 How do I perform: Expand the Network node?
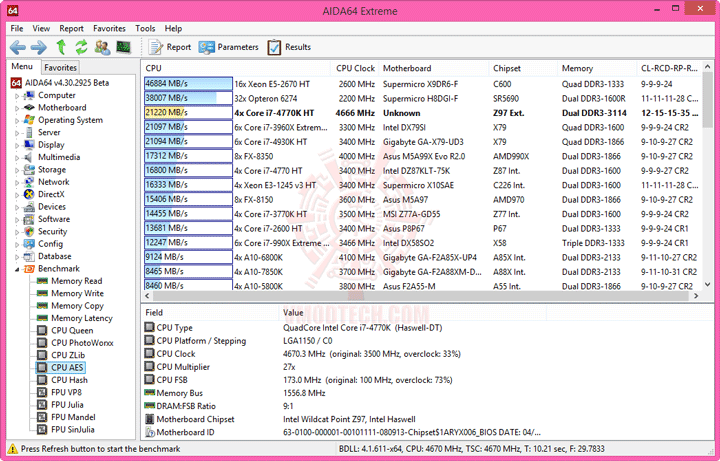pos(17,183)
